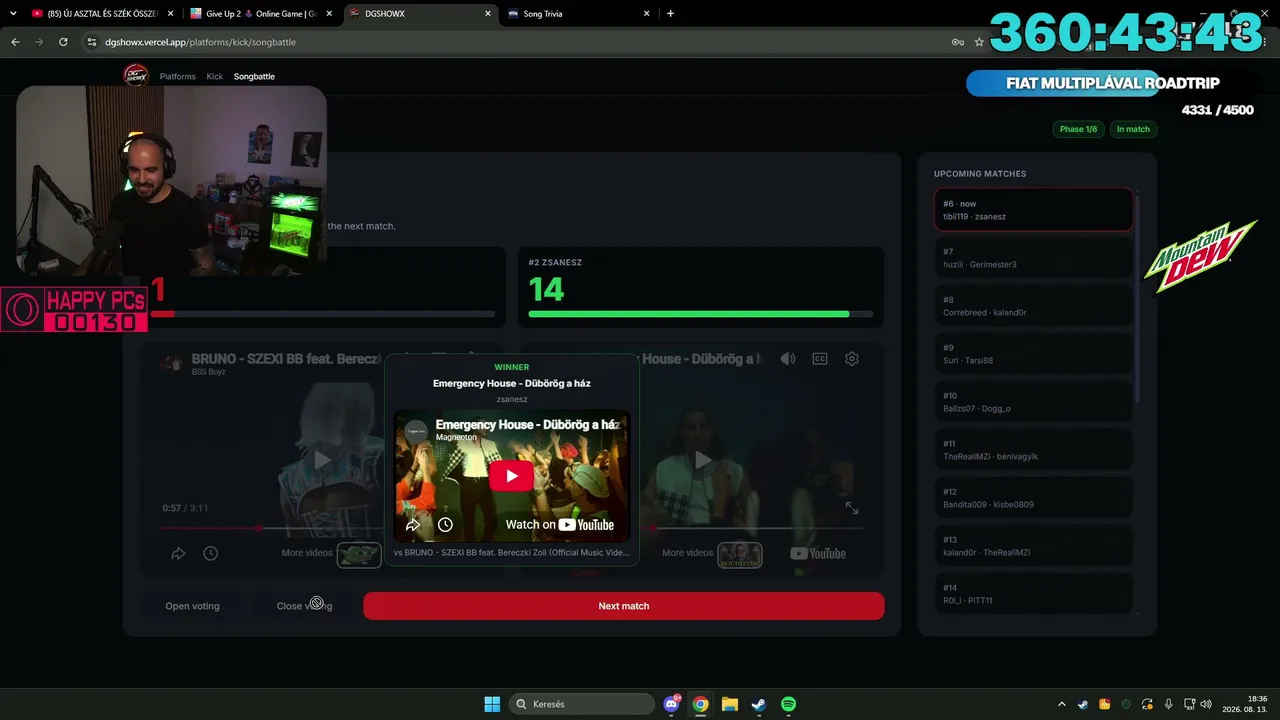Click the Phase 1/6 status badge

(1078, 129)
